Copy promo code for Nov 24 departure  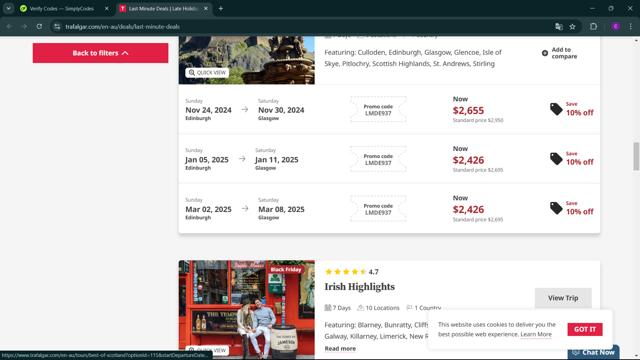378,110
